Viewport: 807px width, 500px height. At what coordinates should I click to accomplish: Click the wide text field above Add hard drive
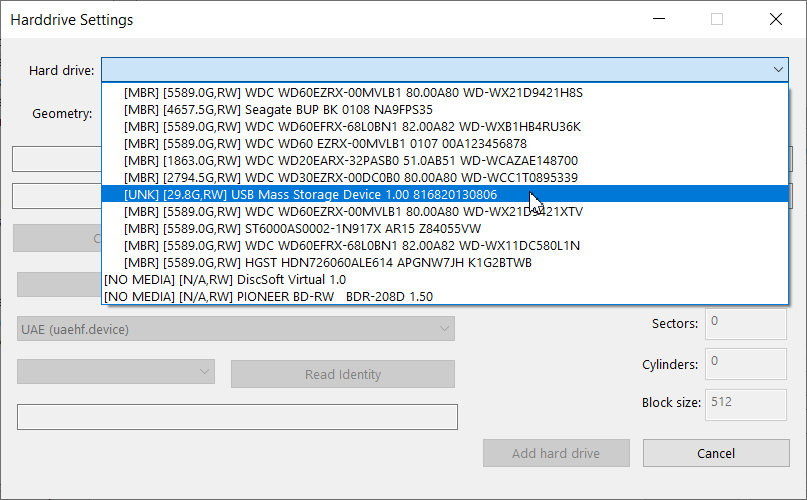point(237,417)
